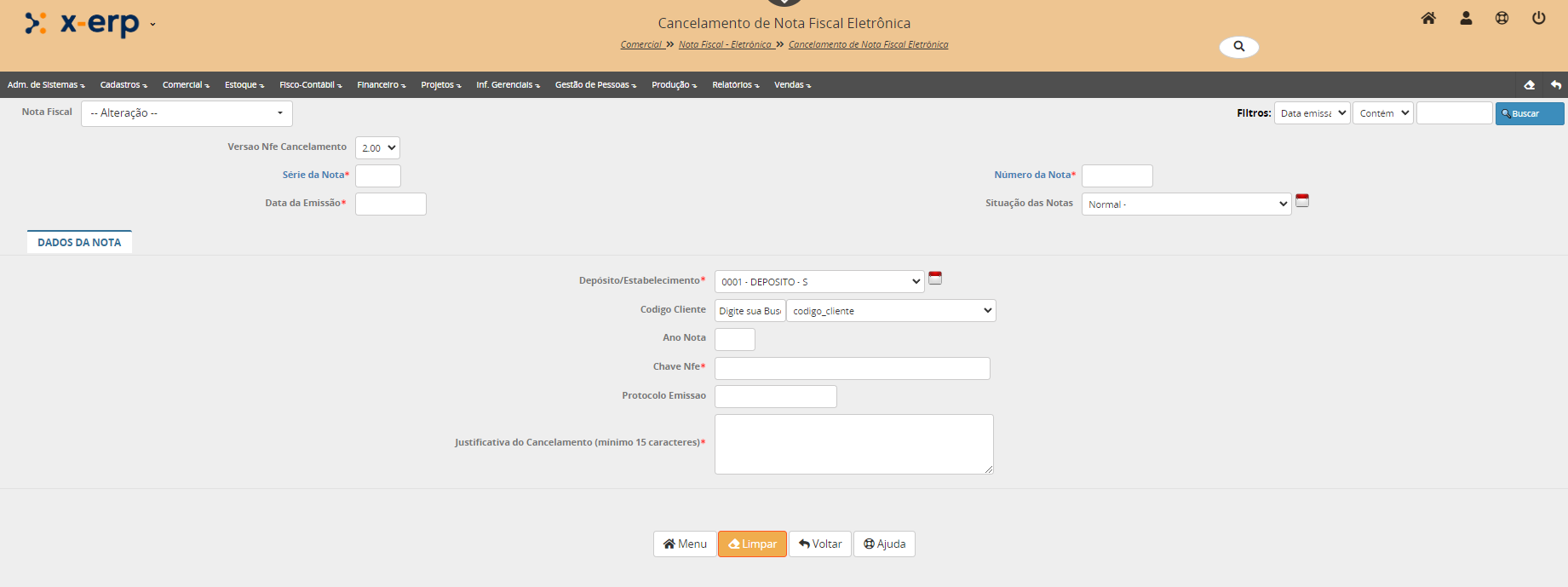Open the Fisco-Contábil menu
Screen dimensions: 1568x587
(310, 85)
